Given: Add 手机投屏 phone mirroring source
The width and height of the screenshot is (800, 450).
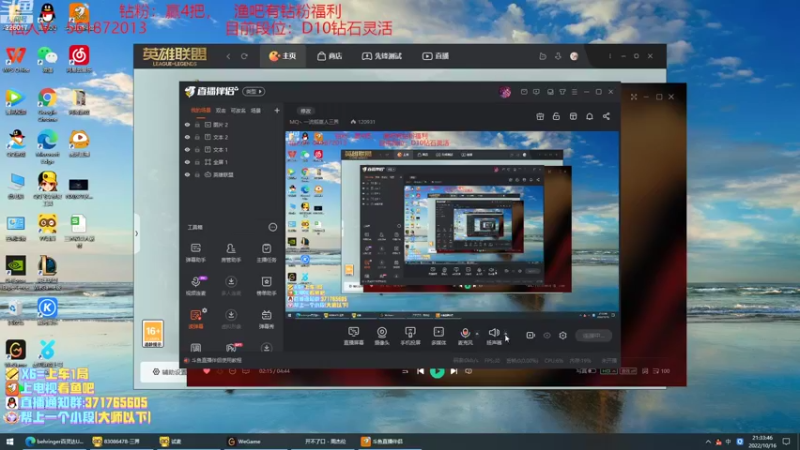Looking at the screenshot, I should pyautogui.click(x=410, y=336).
